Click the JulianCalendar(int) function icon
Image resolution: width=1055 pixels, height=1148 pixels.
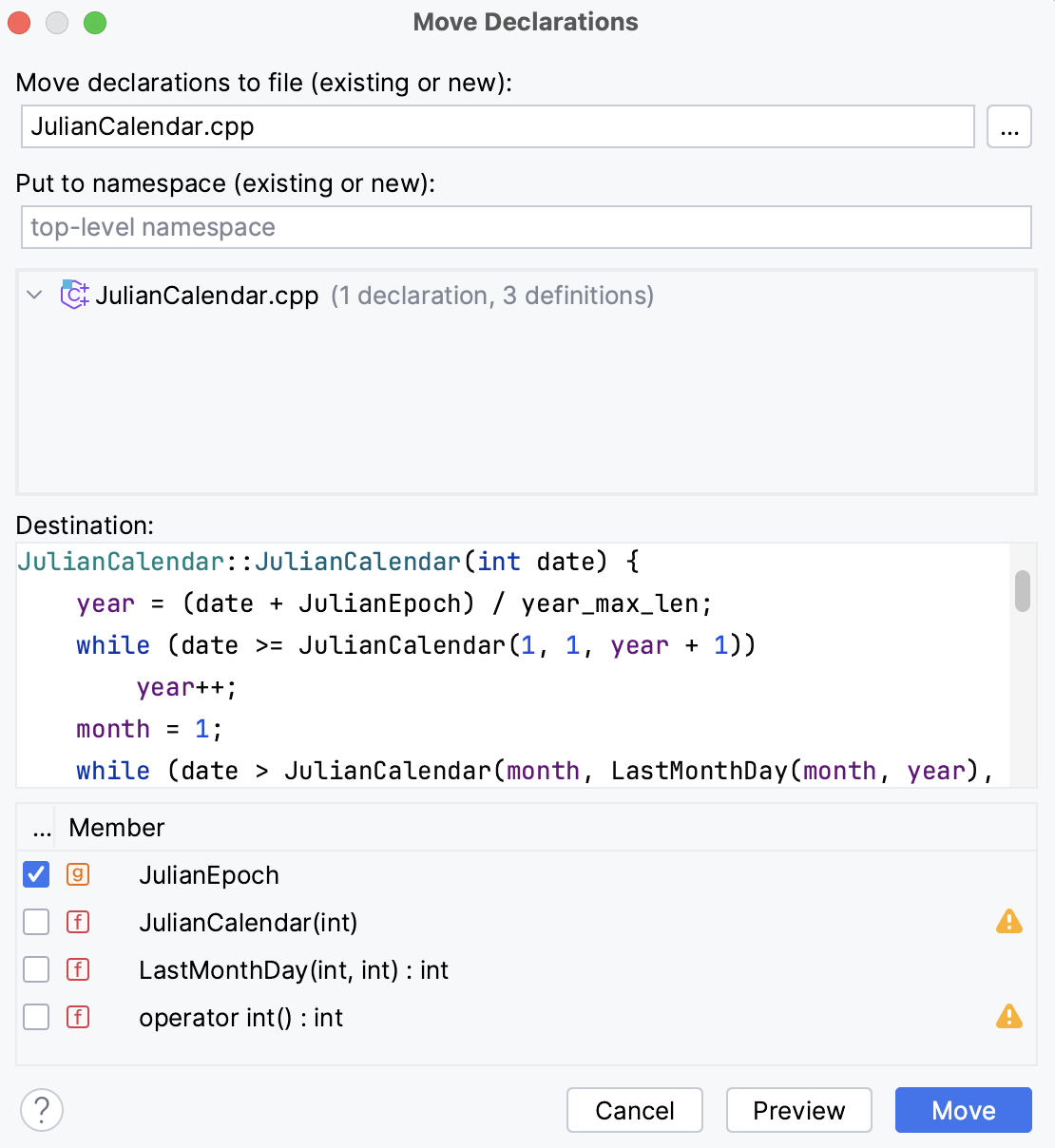[x=78, y=922]
